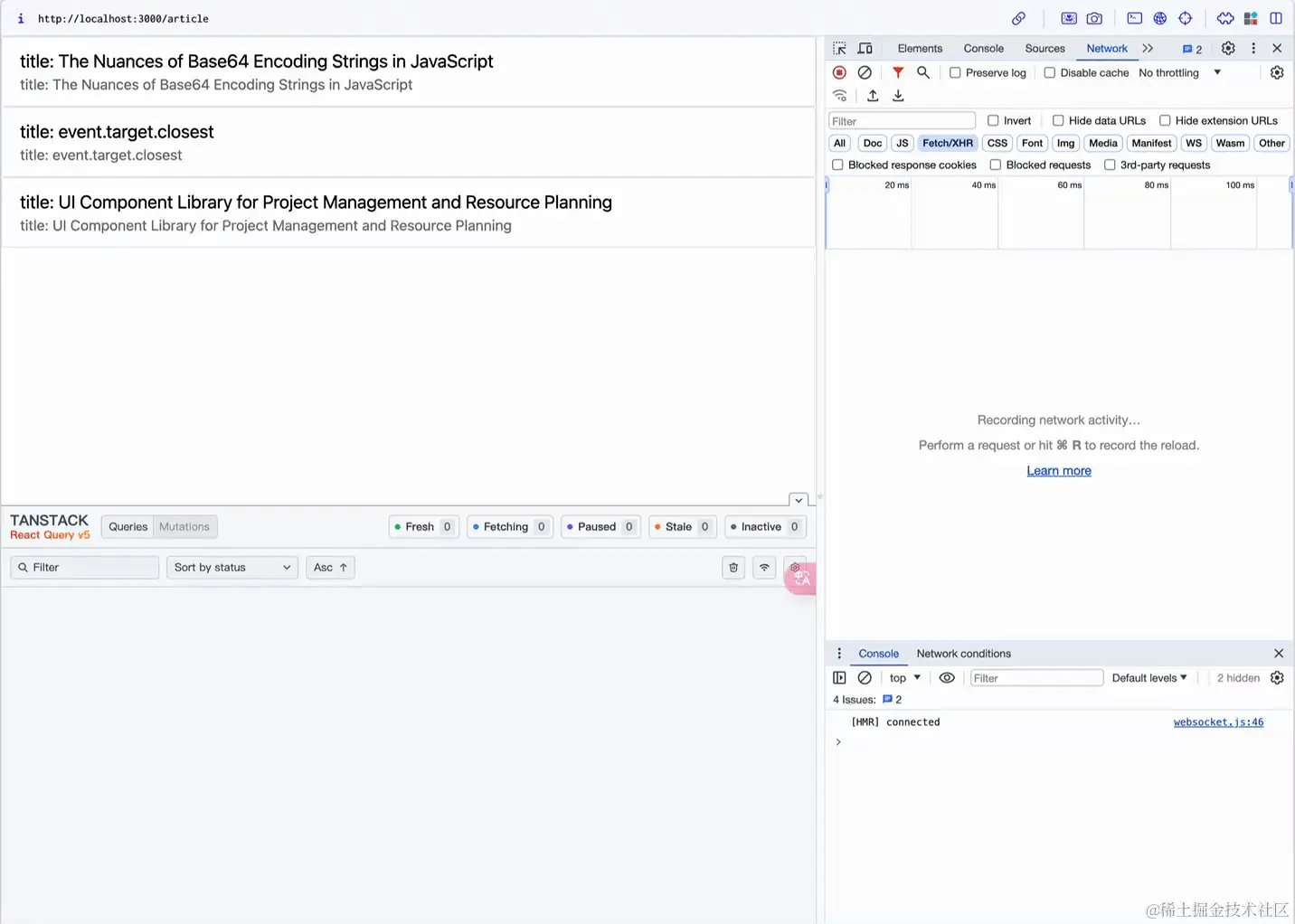1295x924 pixels.
Task: Clear React Query cache trash icon
Action: tap(733, 568)
